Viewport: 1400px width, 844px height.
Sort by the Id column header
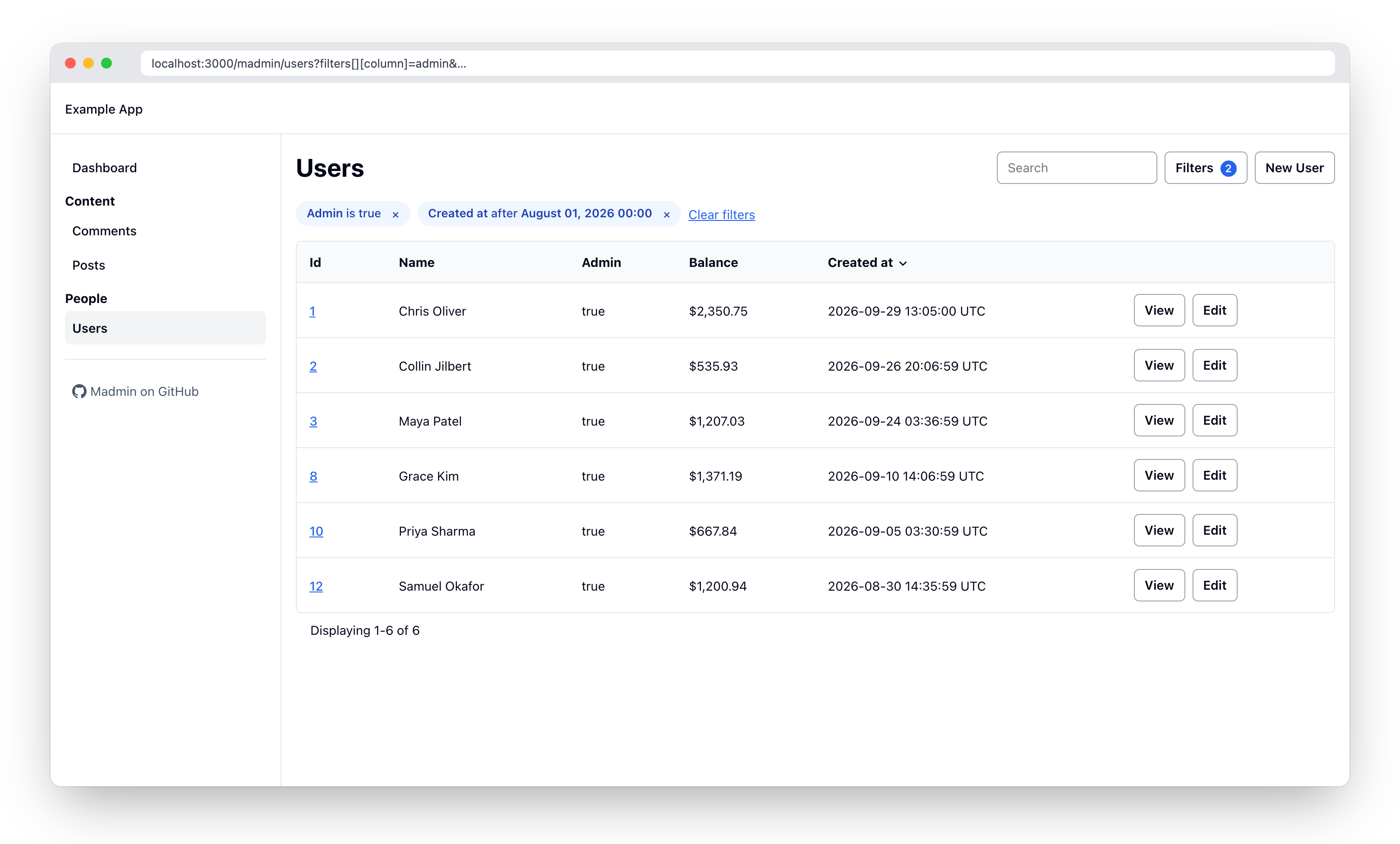coord(315,262)
